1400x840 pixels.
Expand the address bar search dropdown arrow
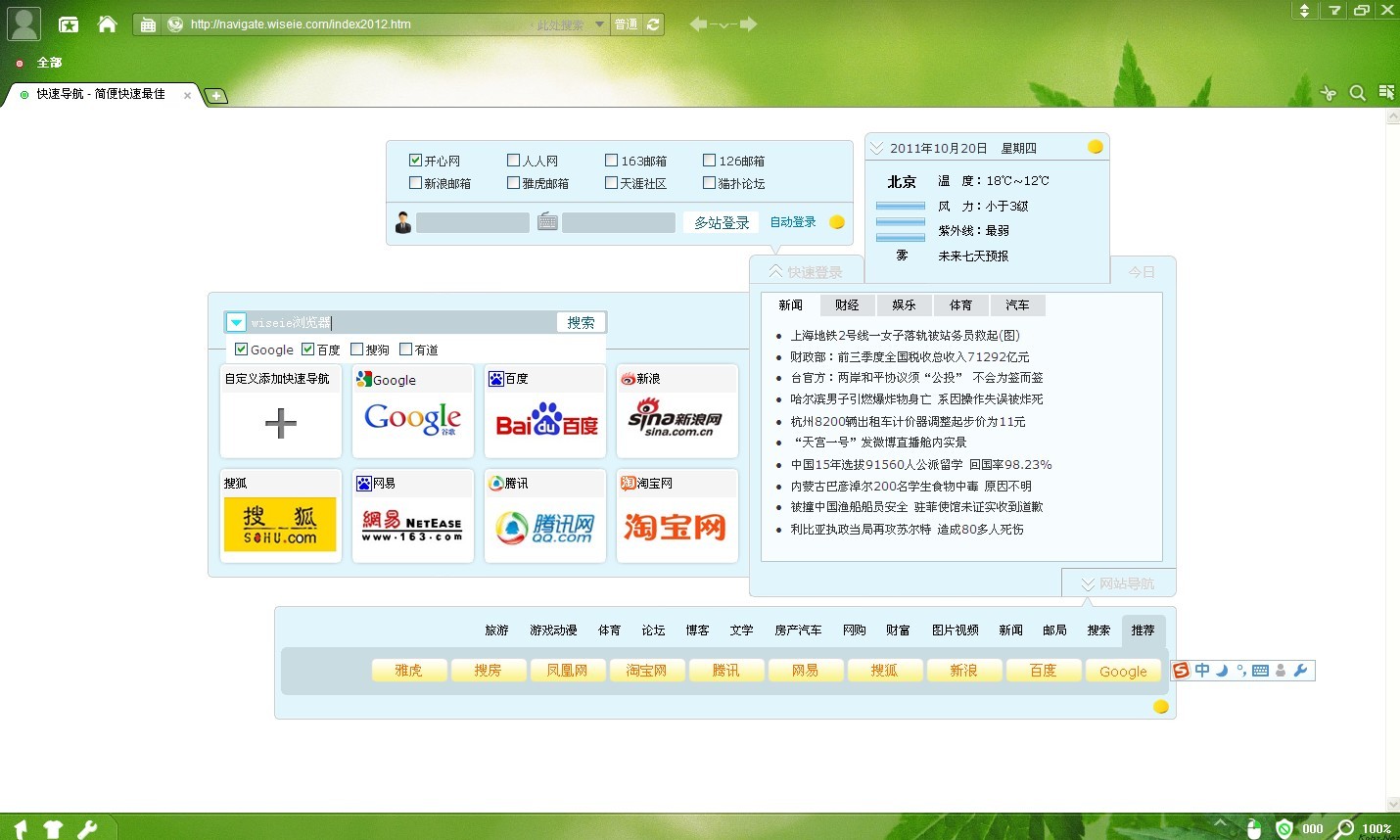599,24
